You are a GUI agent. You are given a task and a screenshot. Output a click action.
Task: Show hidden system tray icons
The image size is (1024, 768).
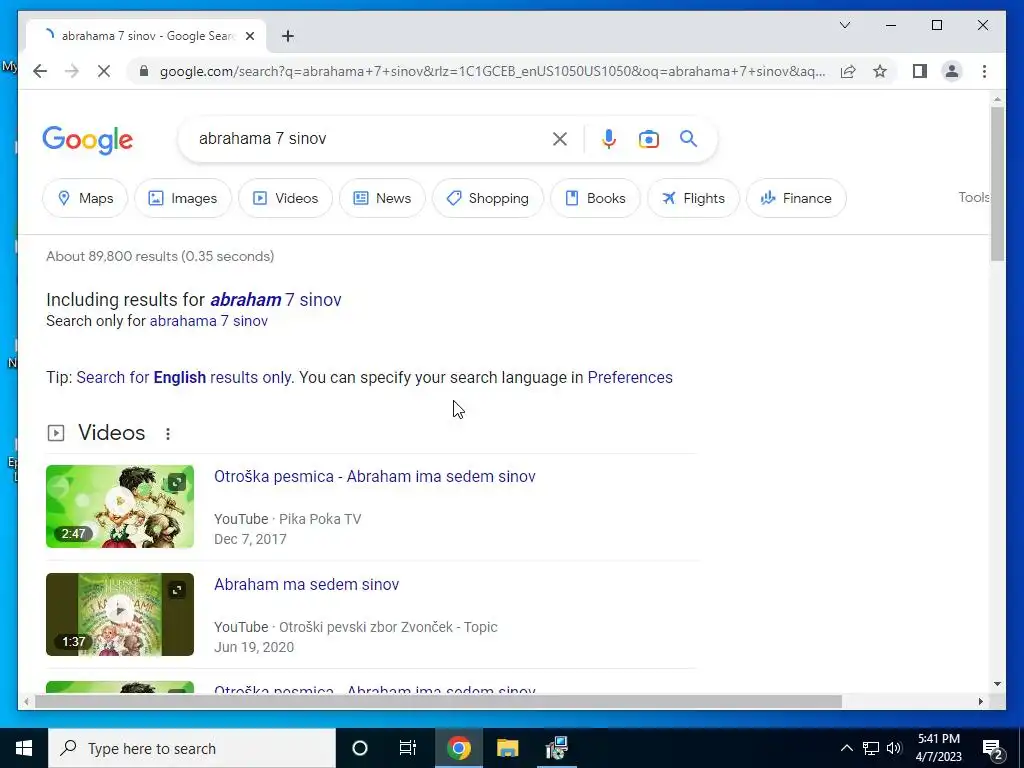[846, 748]
